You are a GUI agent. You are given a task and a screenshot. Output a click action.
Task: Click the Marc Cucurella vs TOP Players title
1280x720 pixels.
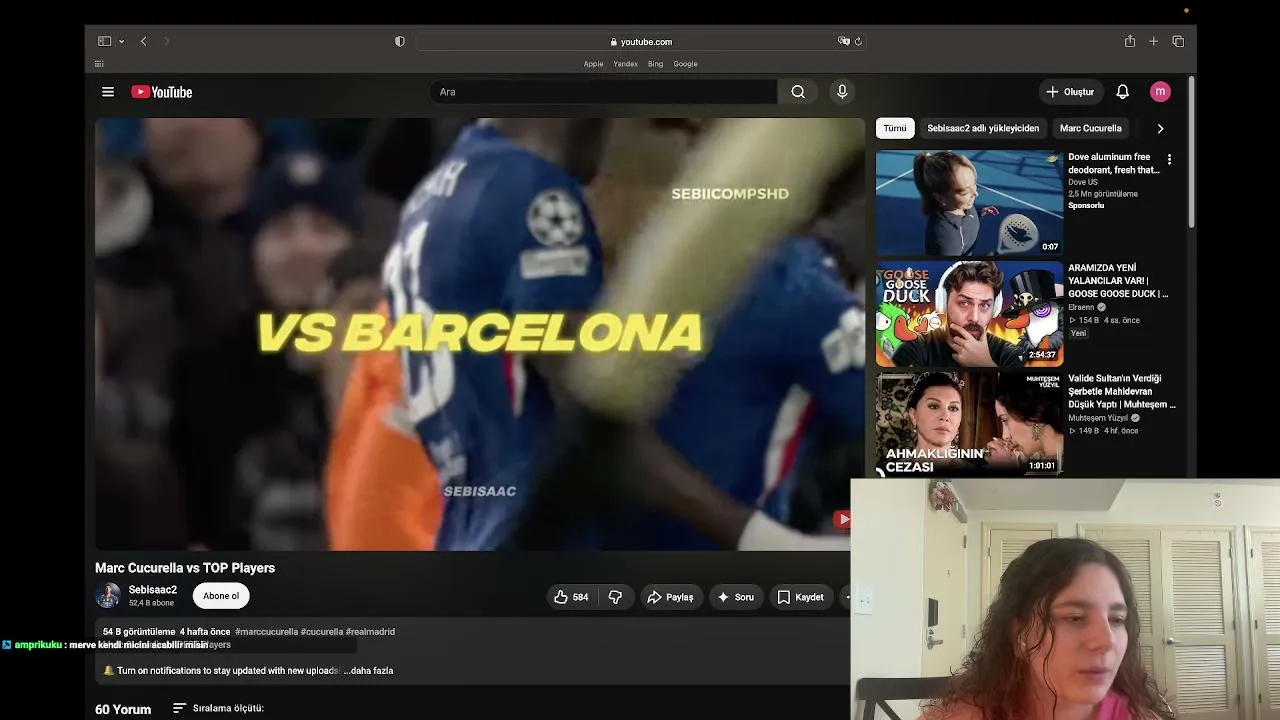coord(185,568)
